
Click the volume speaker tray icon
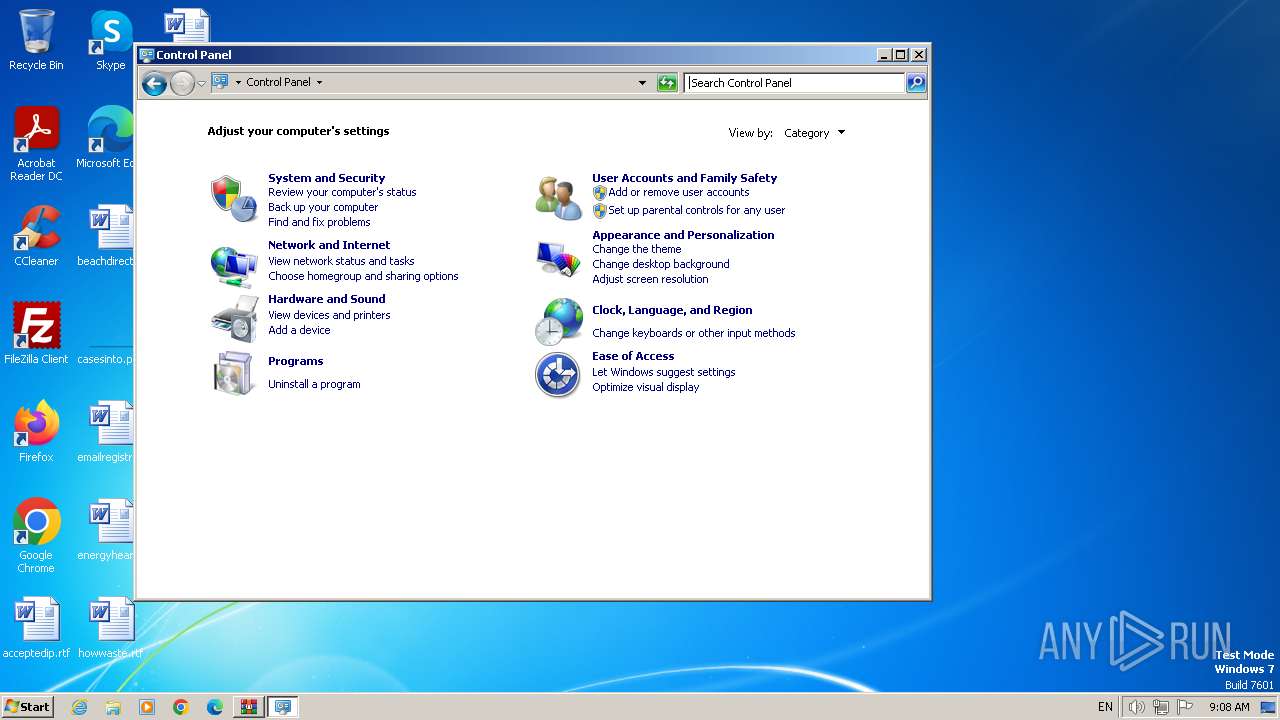click(x=1136, y=707)
